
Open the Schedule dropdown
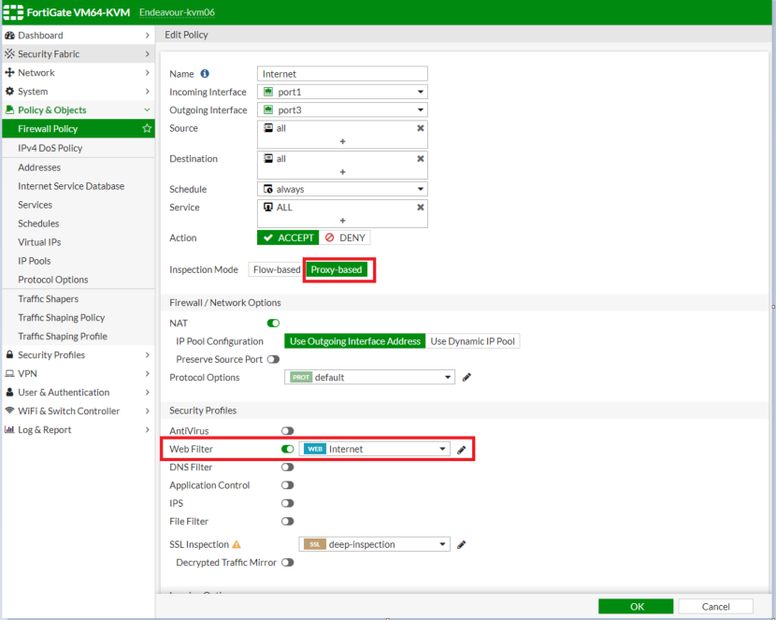pos(342,189)
